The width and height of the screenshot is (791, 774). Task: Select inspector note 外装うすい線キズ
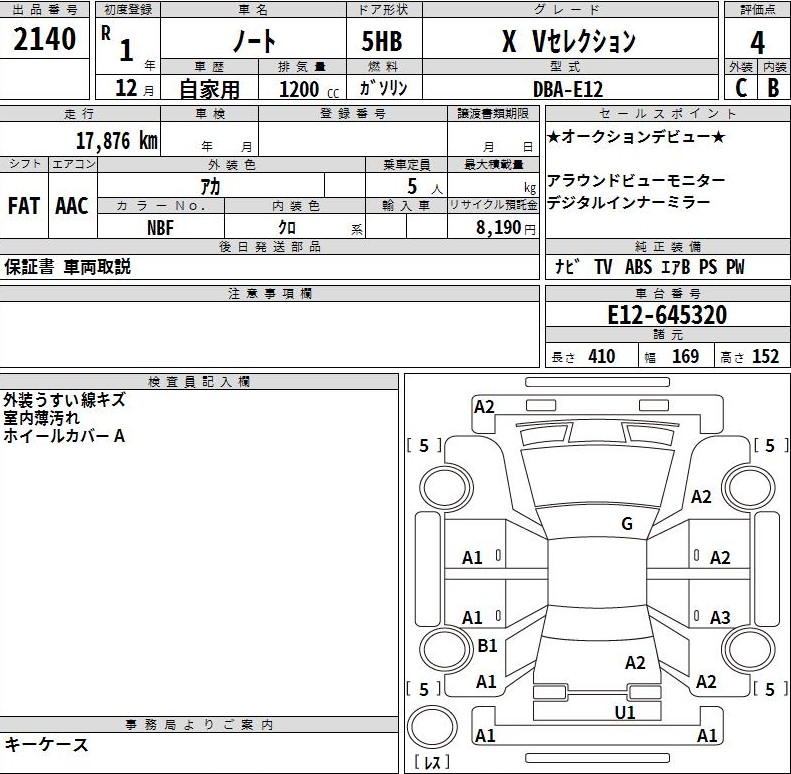click(64, 400)
